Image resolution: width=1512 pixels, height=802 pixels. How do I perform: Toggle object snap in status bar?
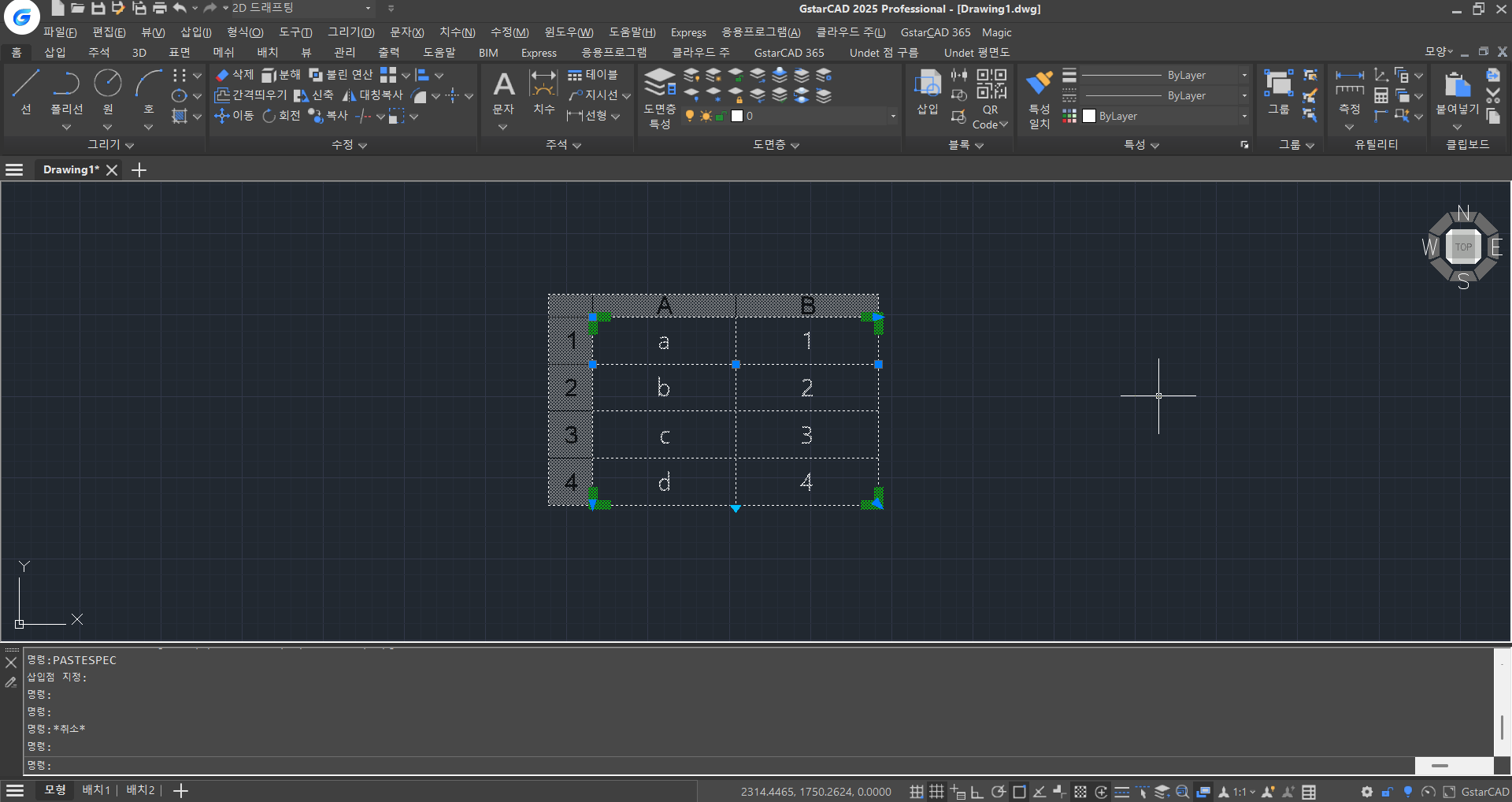(x=1019, y=792)
